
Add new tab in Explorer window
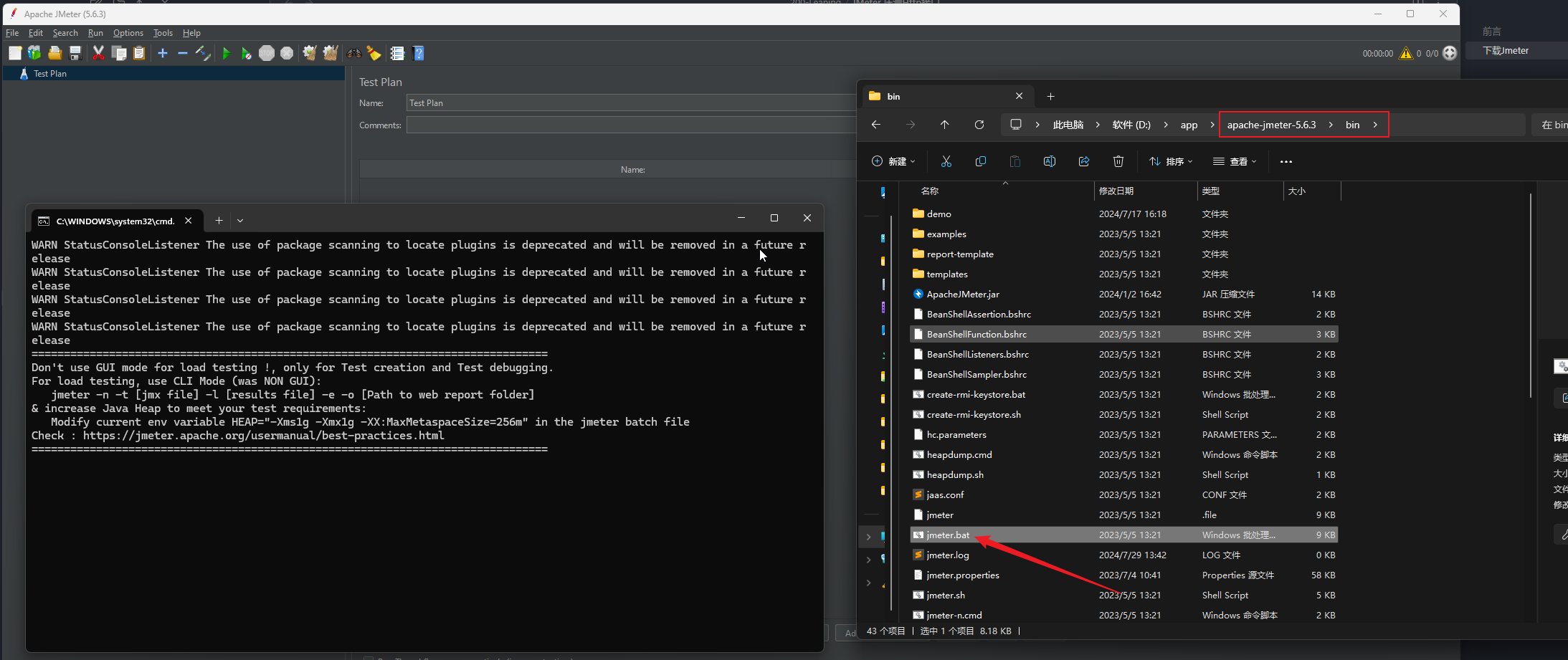[x=1050, y=96]
